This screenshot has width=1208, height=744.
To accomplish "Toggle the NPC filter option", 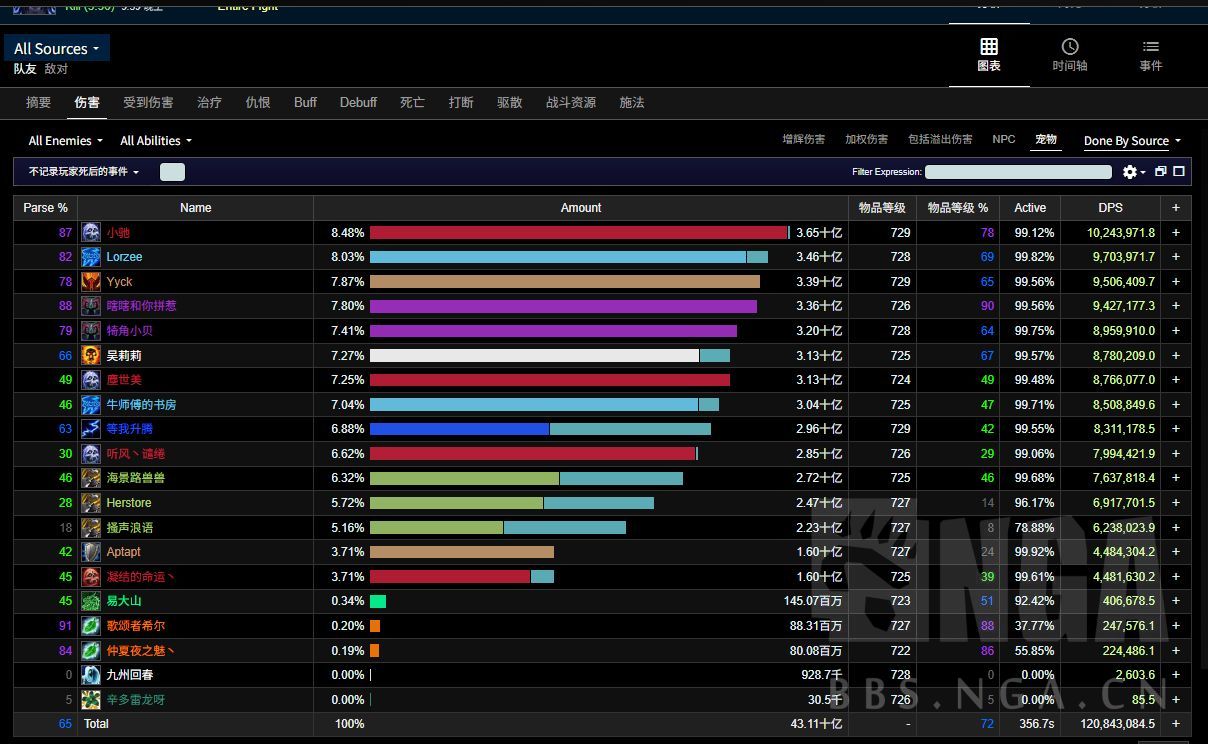I will coord(1003,140).
